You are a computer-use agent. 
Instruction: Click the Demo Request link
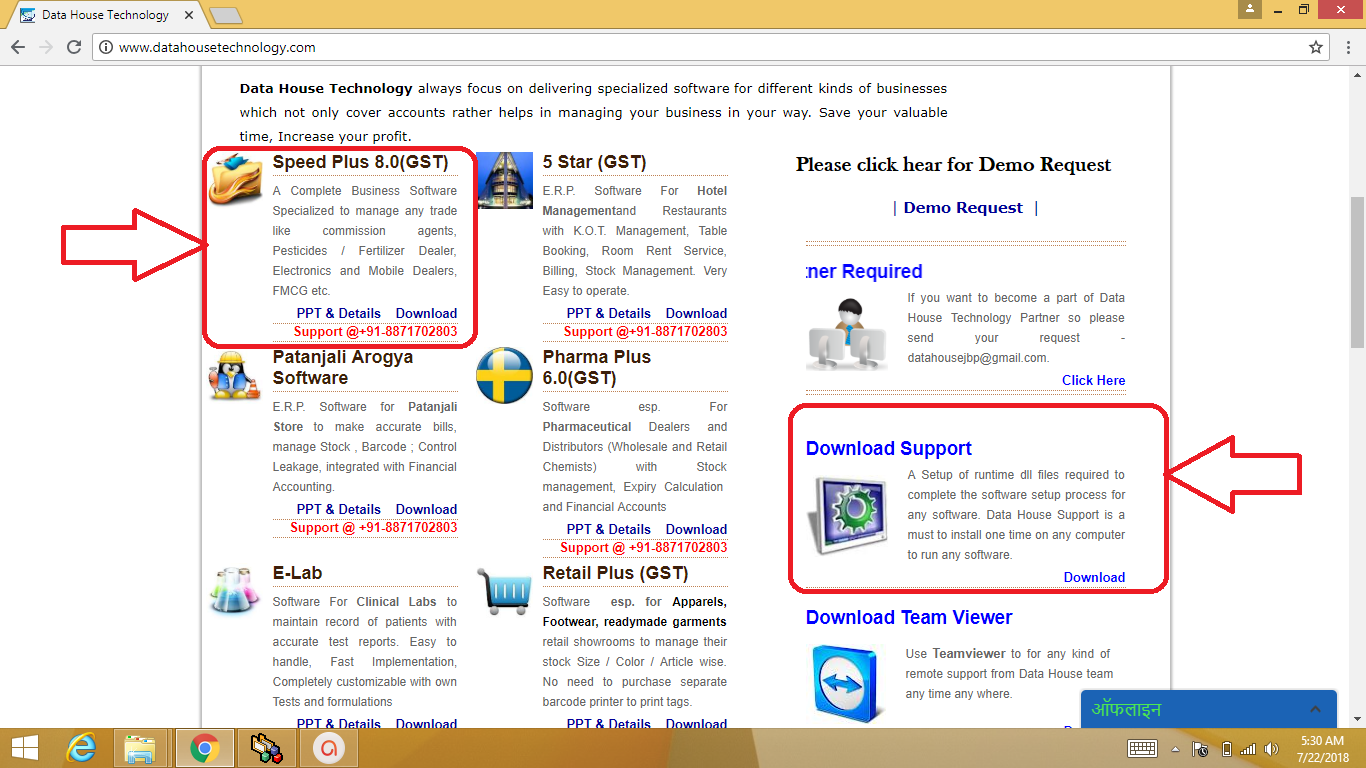pos(963,208)
